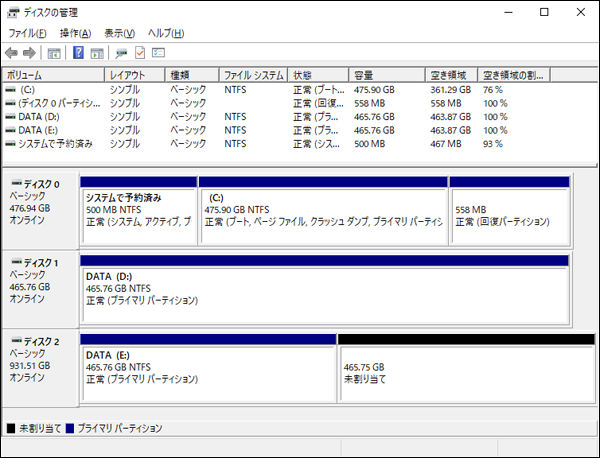Click the ディスク 2 header label
This screenshot has width=600, height=458.
pos(42,342)
